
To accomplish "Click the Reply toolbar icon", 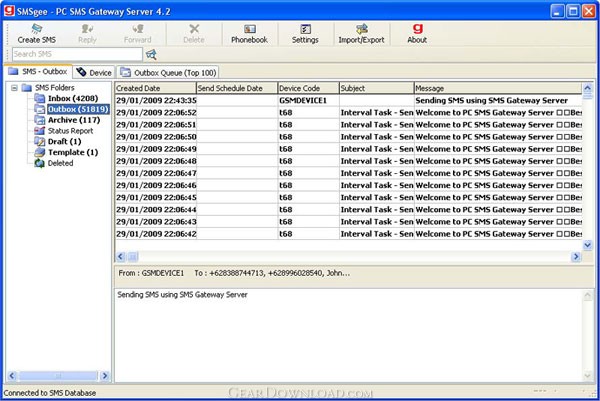I will (87, 33).
